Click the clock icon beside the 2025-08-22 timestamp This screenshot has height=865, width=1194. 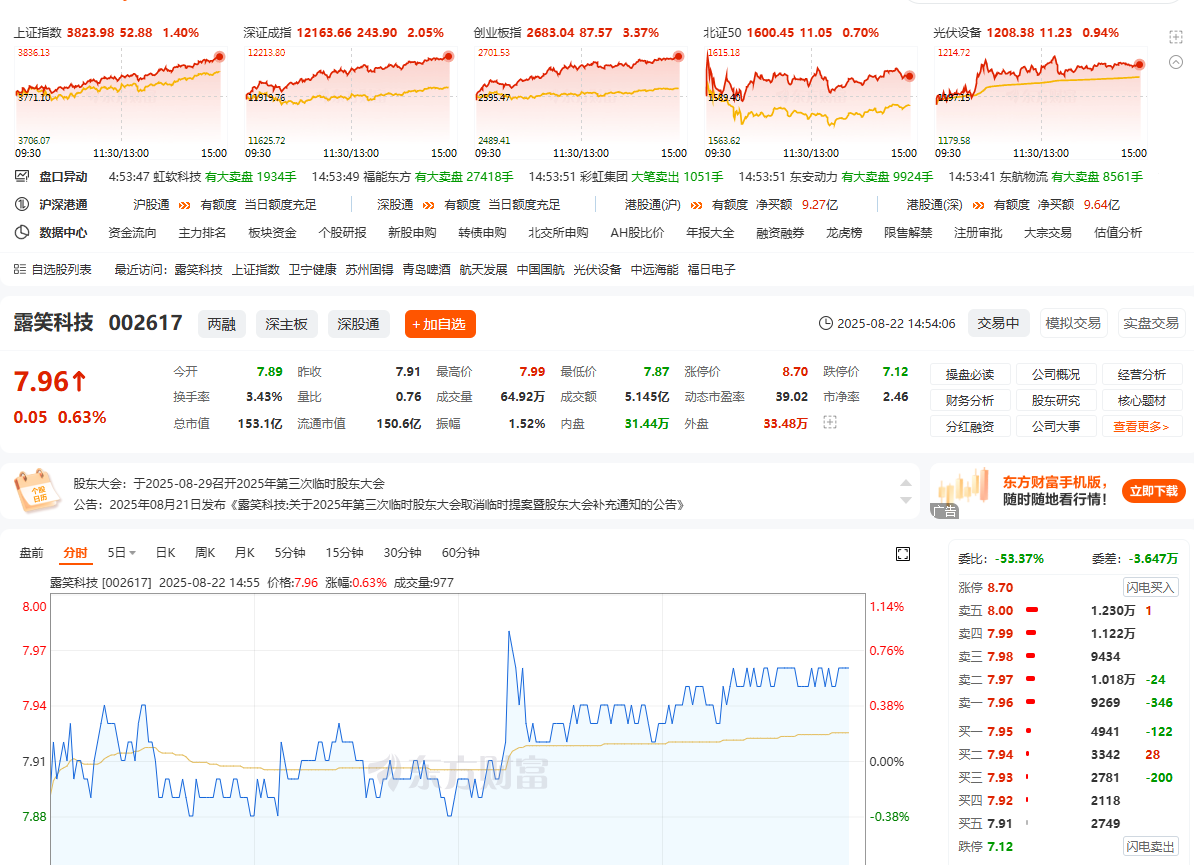click(825, 324)
